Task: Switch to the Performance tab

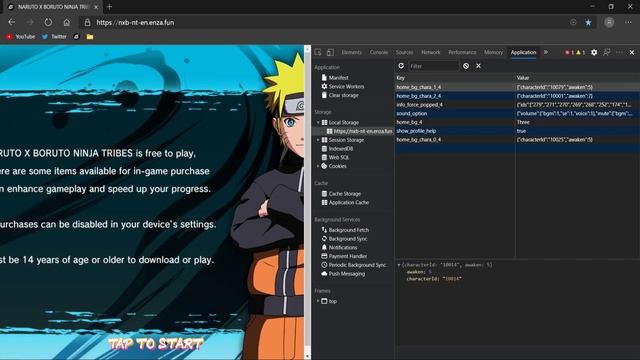Action: [462, 52]
